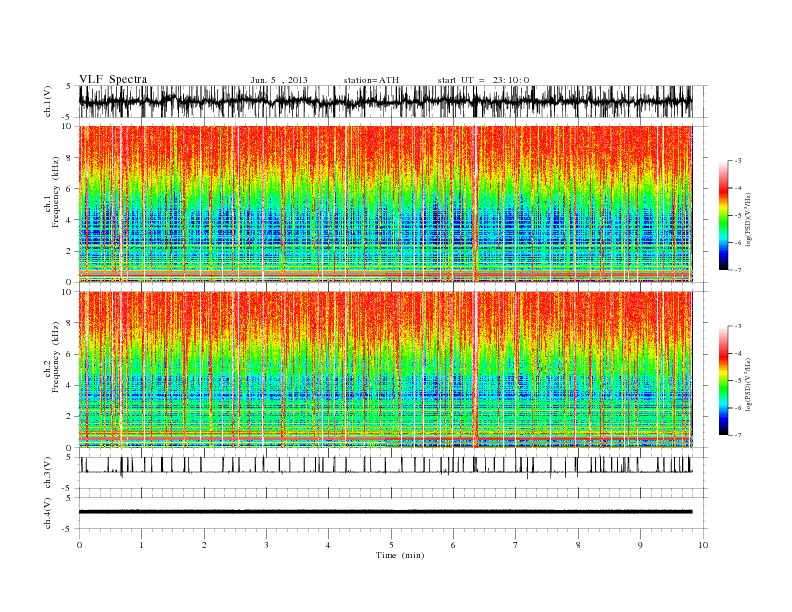
Task: Click the "4" kHz tick of ch.2 spectrogram
Action: pos(69,386)
